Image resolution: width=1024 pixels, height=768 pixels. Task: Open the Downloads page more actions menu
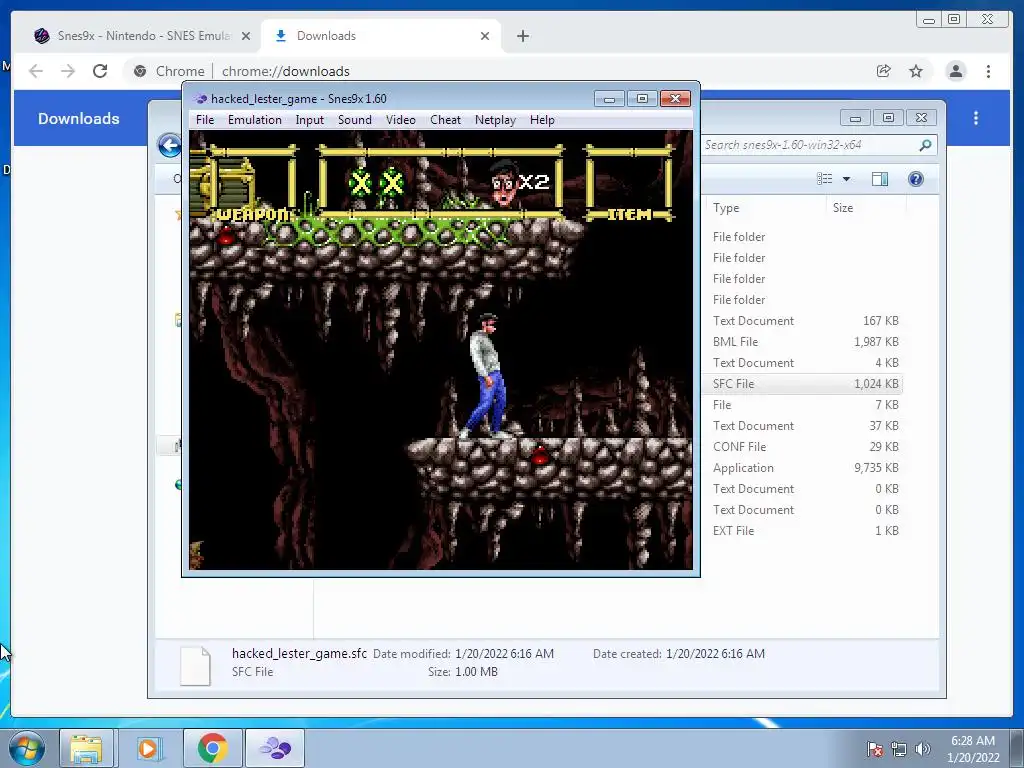(976, 118)
